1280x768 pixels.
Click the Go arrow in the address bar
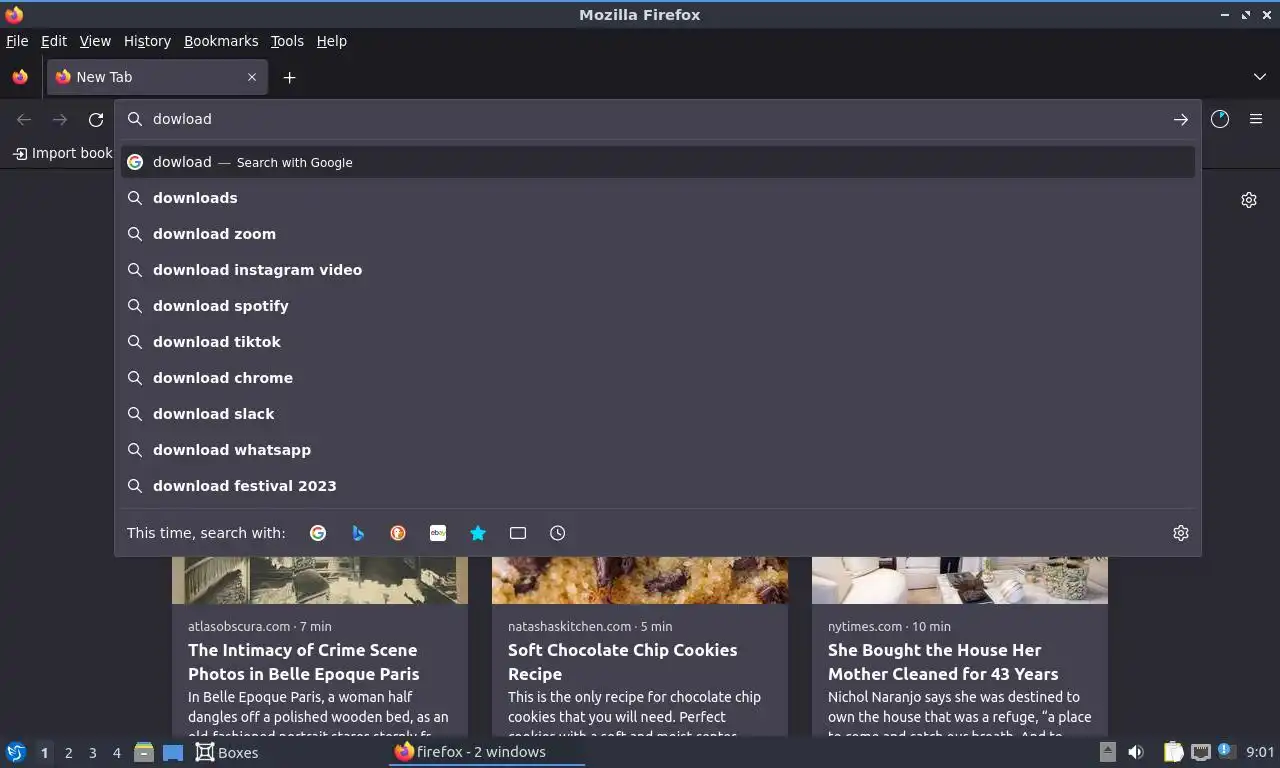[1181, 119]
